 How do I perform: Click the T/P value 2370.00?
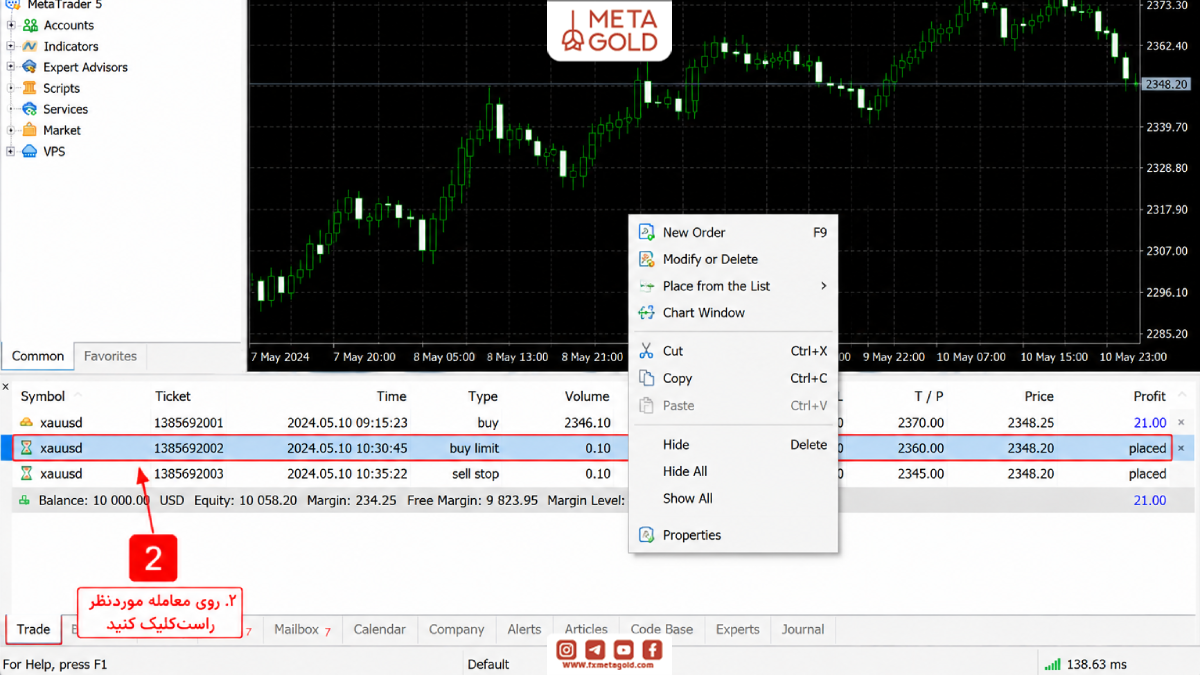click(921, 423)
